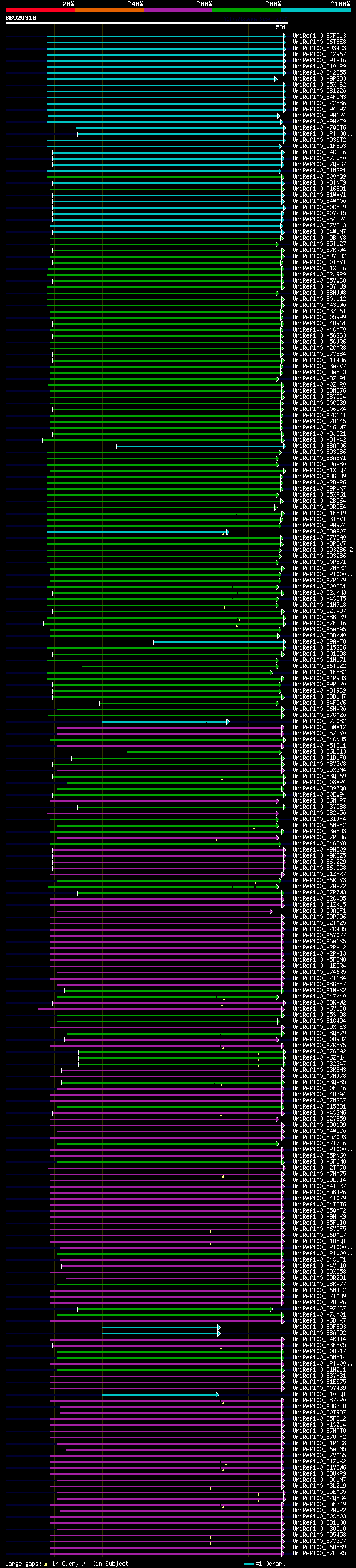
Task: Open hit UniRef100_B7FIJ3
Action: (319, 36)
